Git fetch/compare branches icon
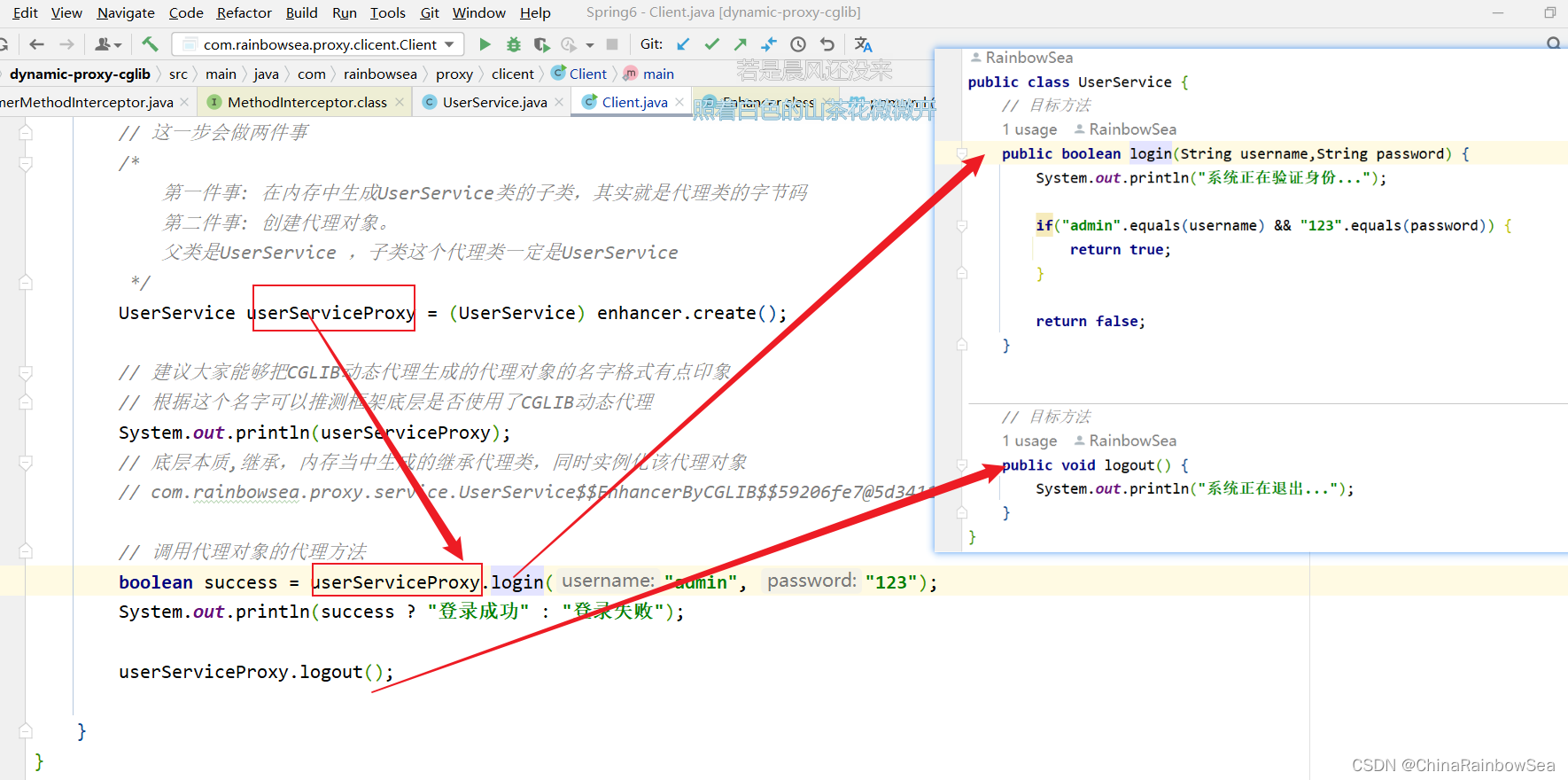Screen dimensions: 1568x780 [x=768, y=44]
